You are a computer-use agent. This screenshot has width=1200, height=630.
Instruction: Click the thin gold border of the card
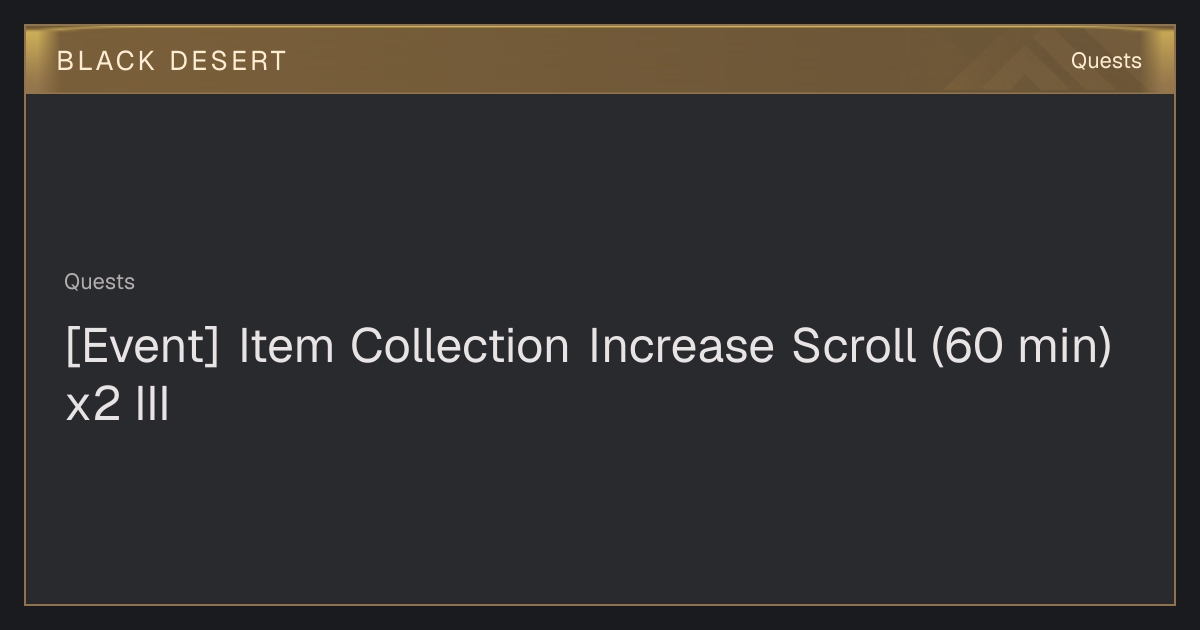(600, 604)
